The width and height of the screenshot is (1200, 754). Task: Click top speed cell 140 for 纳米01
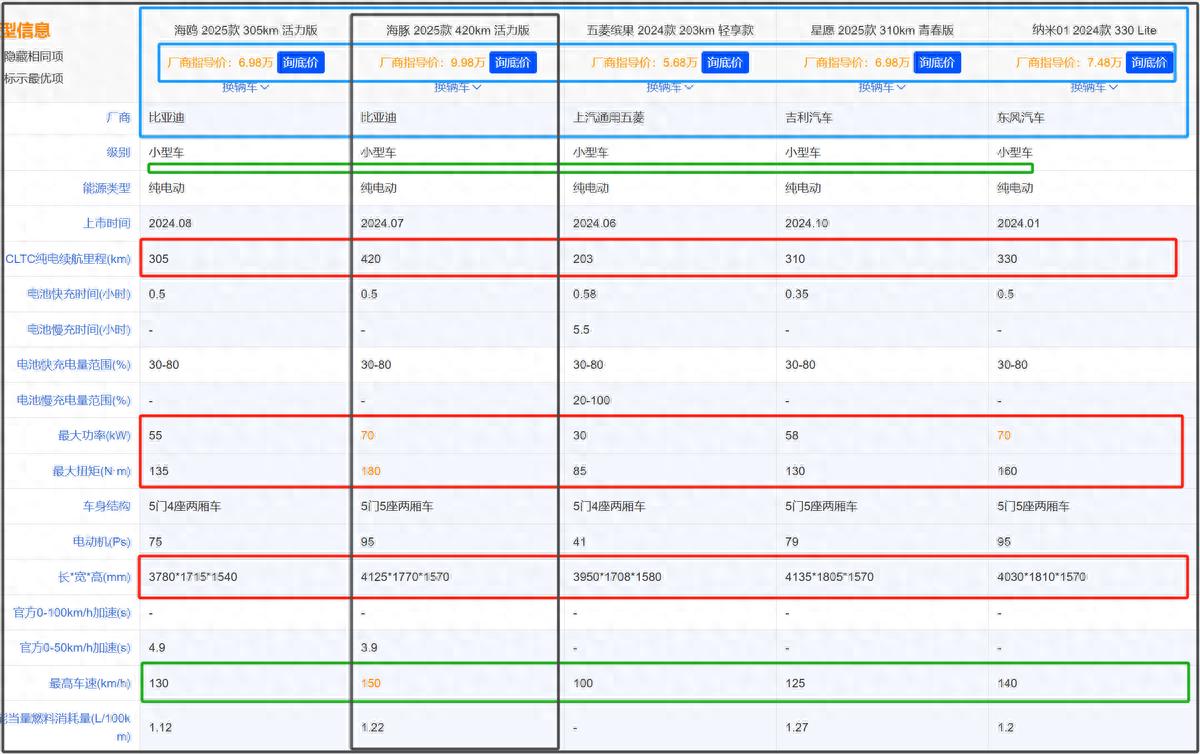click(x=1007, y=683)
